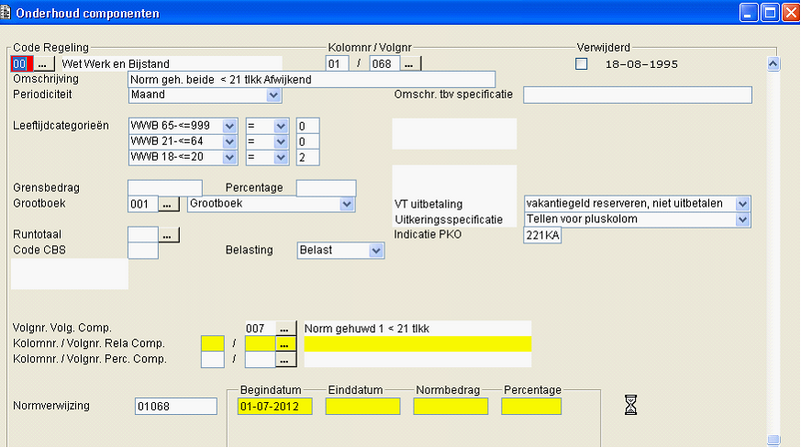The width and height of the screenshot is (801, 448).
Task: Click the 'Norm gehuwd 1 < 21 tlkk' text
Action: click(x=367, y=328)
